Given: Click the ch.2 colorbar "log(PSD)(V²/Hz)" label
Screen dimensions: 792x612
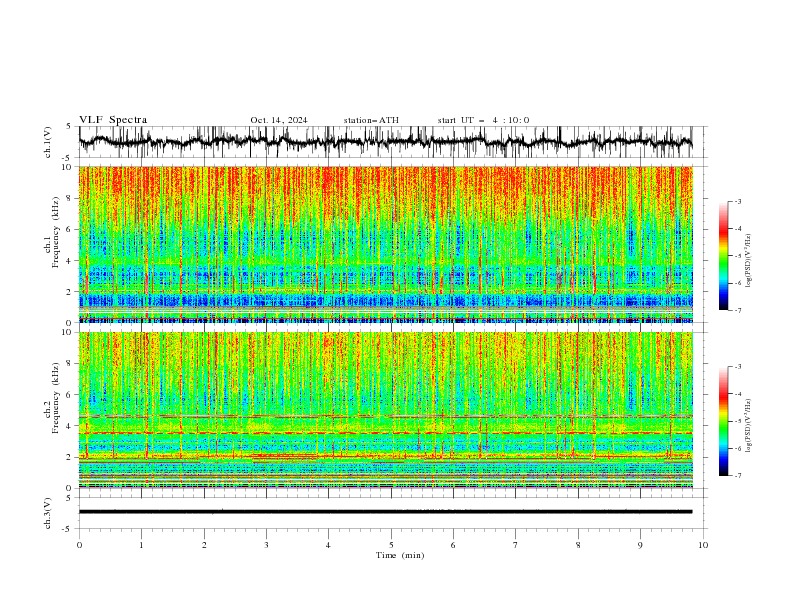Looking at the screenshot, I should (x=748, y=425).
